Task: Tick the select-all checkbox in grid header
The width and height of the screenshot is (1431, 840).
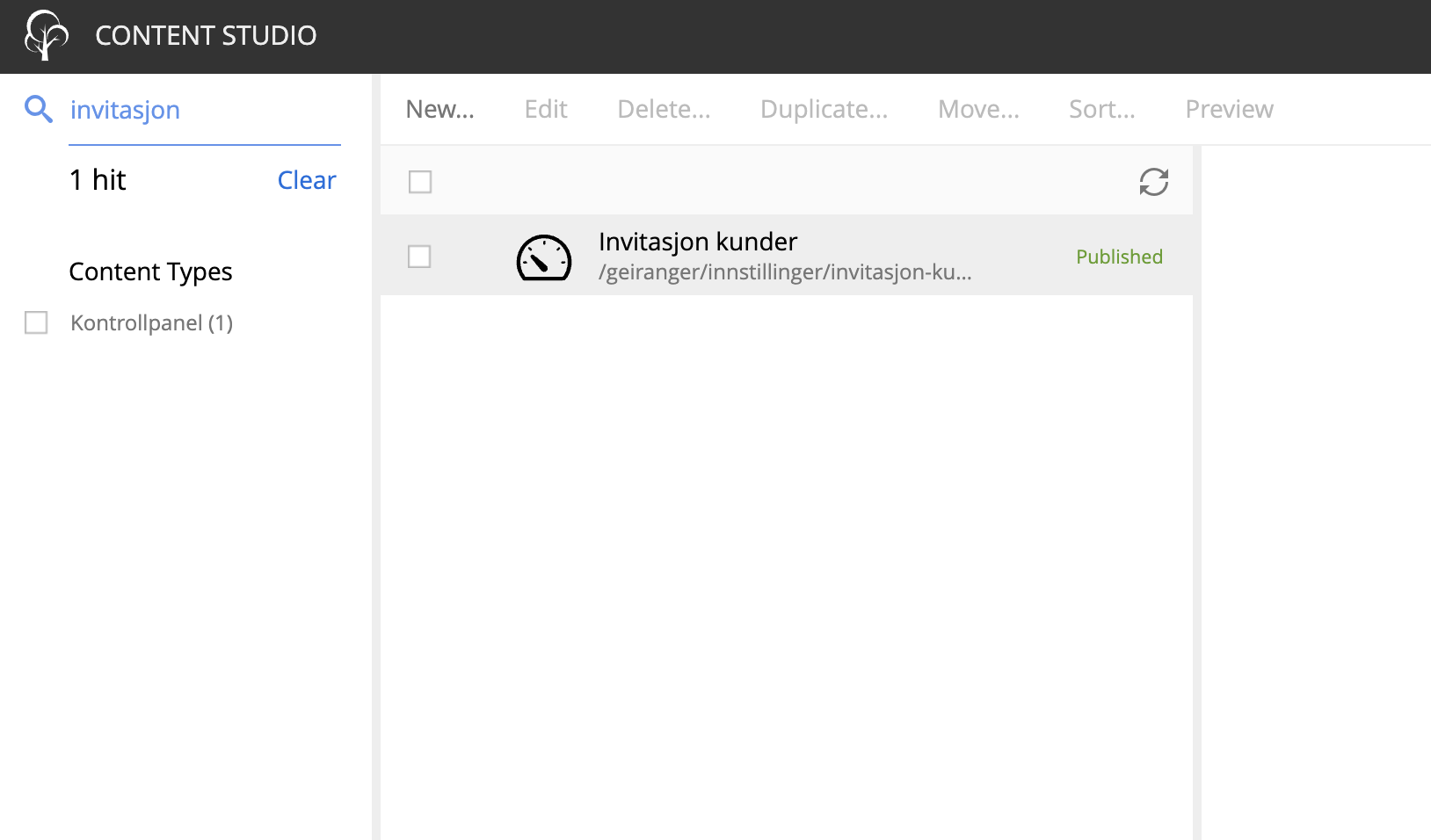Action: [x=420, y=182]
